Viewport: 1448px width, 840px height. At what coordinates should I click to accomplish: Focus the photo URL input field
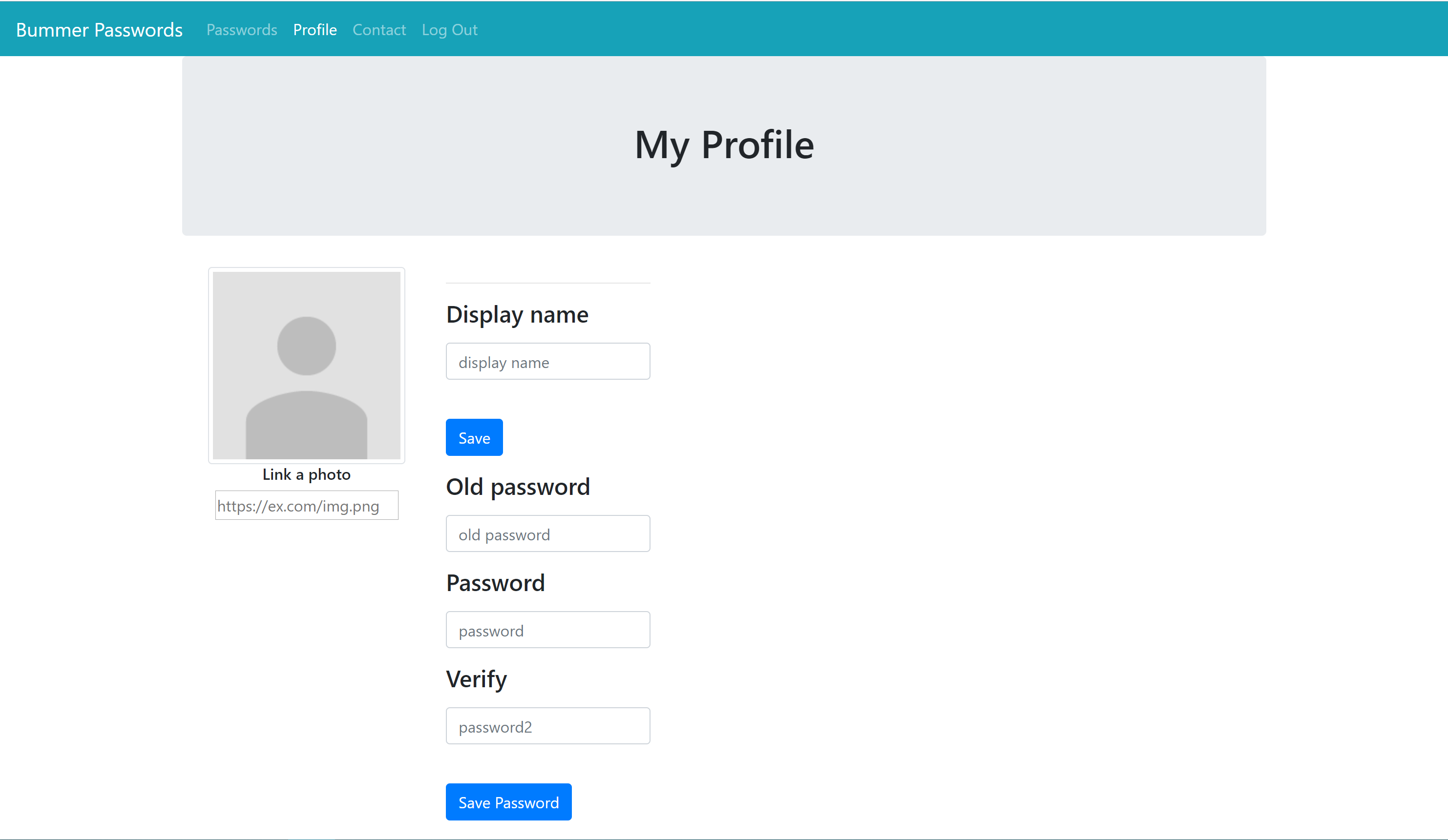307,505
